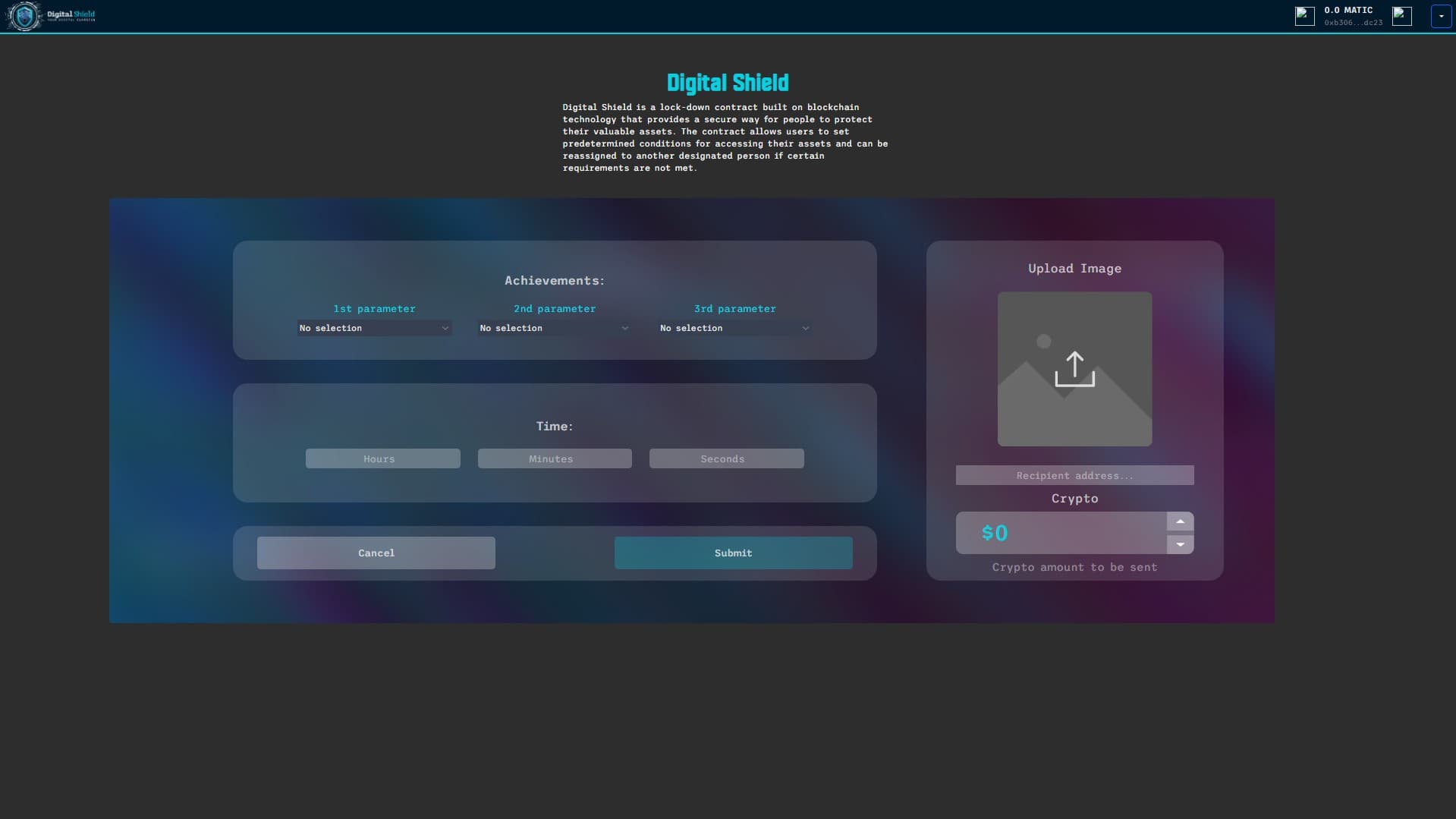Image resolution: width=1456 pixels, height=819 pixels.
Task: Click the $0 crypto amount field
Action: click(x=1061, y=533)
